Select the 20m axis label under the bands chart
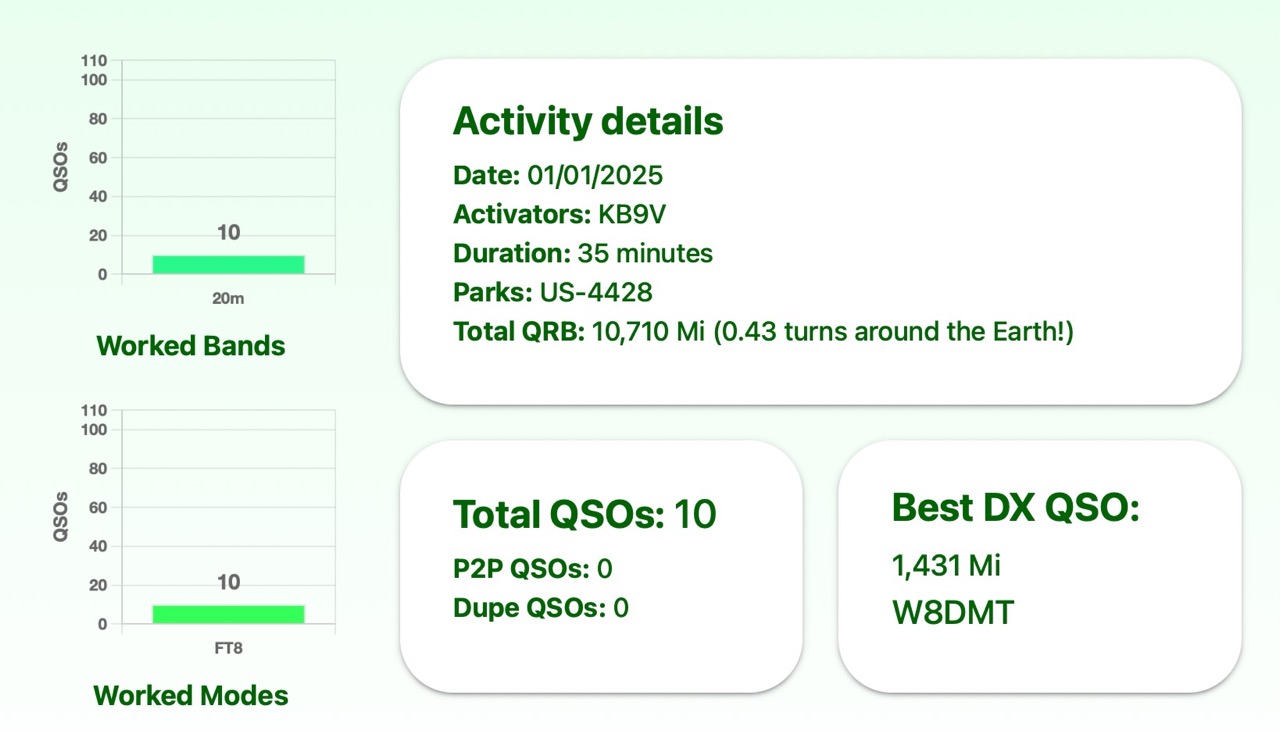The height and width of the screenshot is (731, 1280). pos(228,298)
